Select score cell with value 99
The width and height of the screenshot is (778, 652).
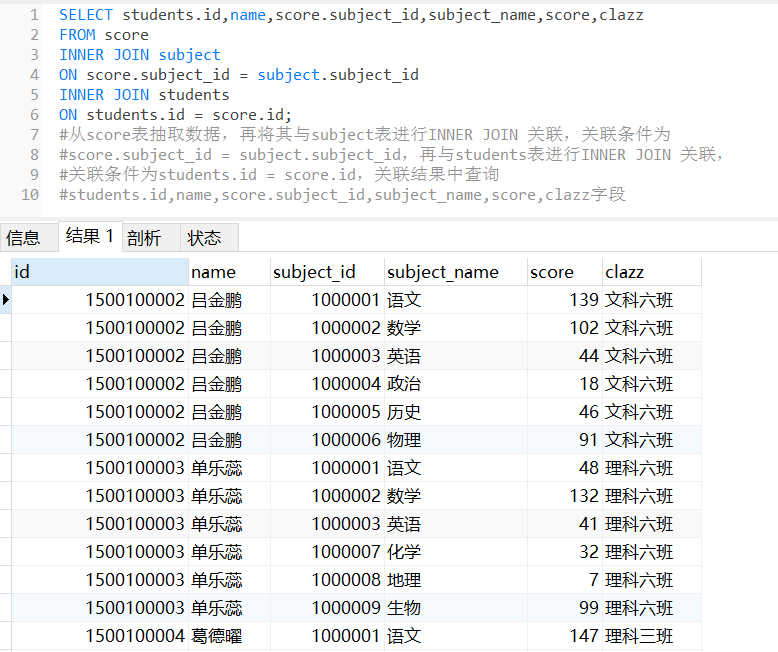(x=565, y=608)
